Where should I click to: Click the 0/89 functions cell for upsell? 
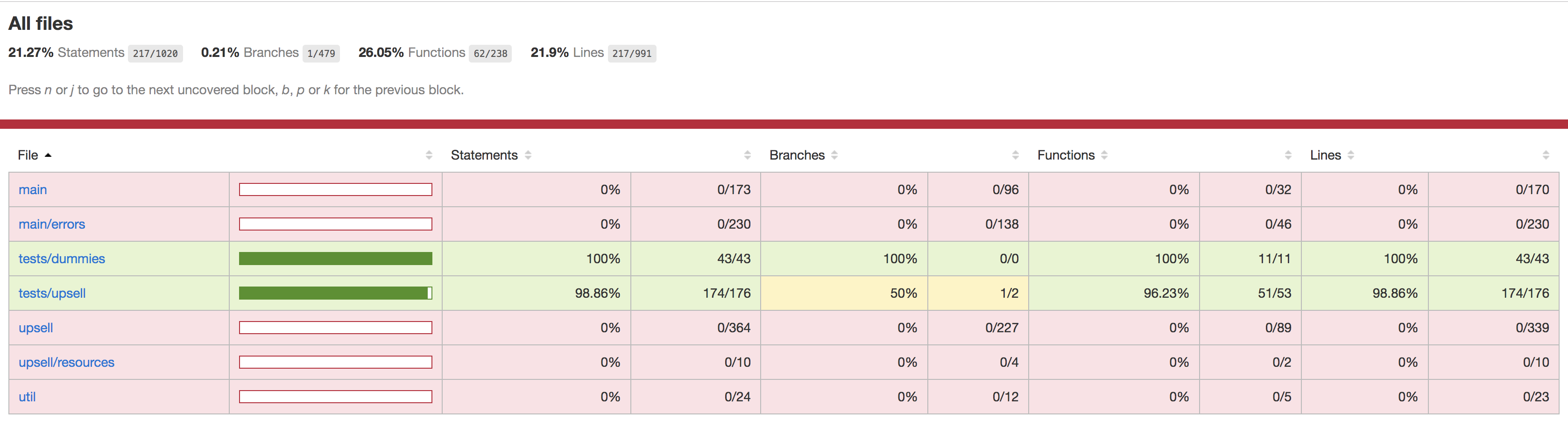[1250, 328]
